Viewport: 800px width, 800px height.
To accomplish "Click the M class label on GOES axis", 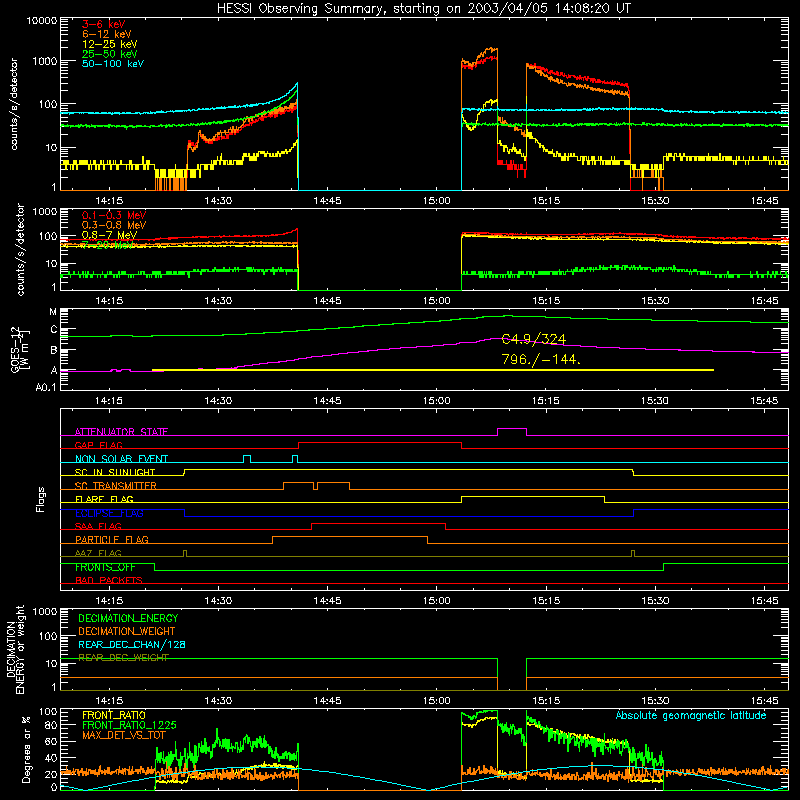I will tap(53, 312).
